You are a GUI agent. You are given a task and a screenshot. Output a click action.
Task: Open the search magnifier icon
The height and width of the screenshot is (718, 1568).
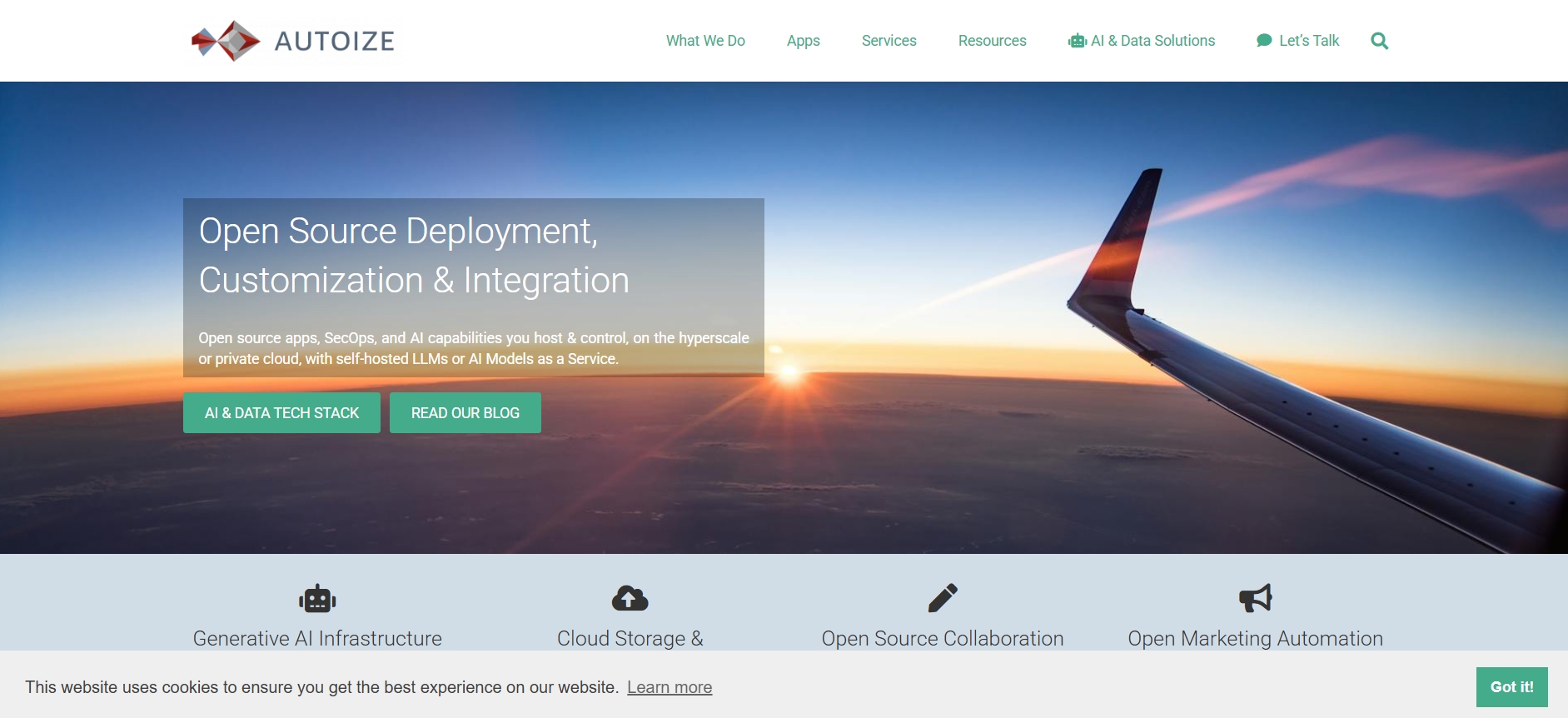1380,41
